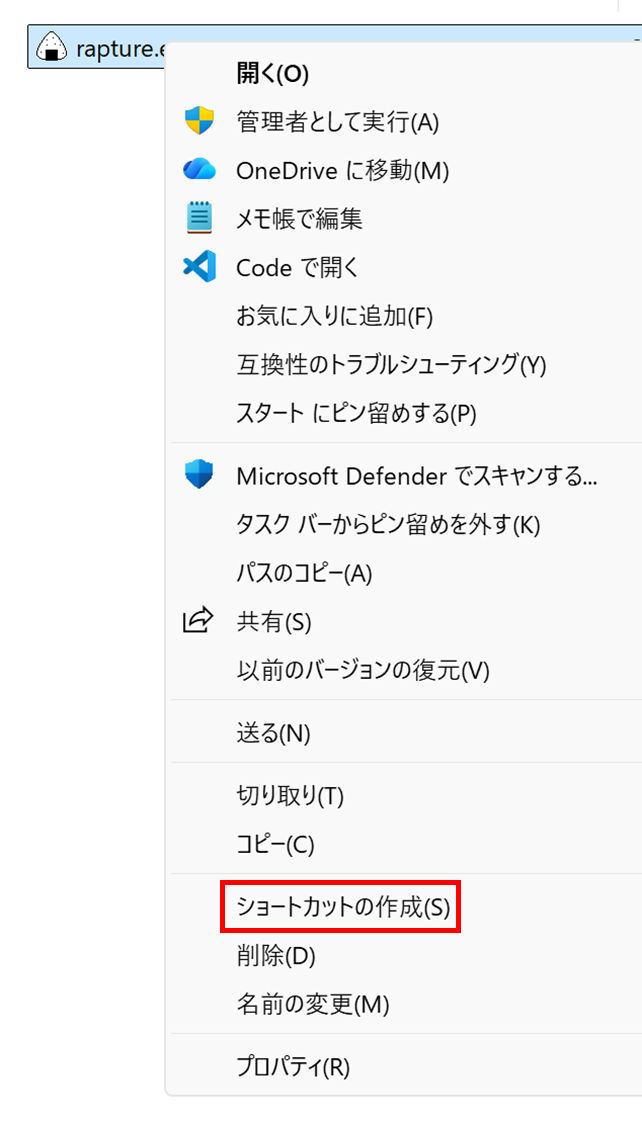Select お気に入りに追加(F)
642x1125 pixels.
point(334,316)
